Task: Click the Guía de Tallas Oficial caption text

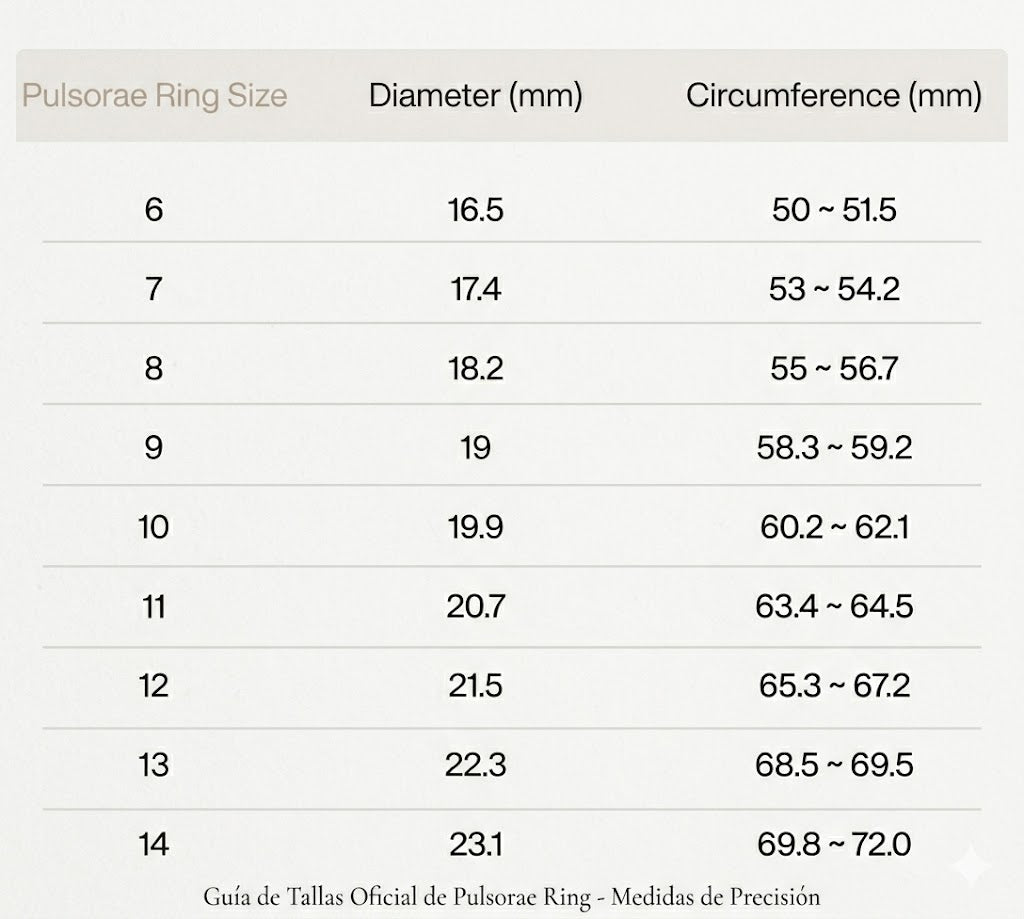Action: [511, 896]
